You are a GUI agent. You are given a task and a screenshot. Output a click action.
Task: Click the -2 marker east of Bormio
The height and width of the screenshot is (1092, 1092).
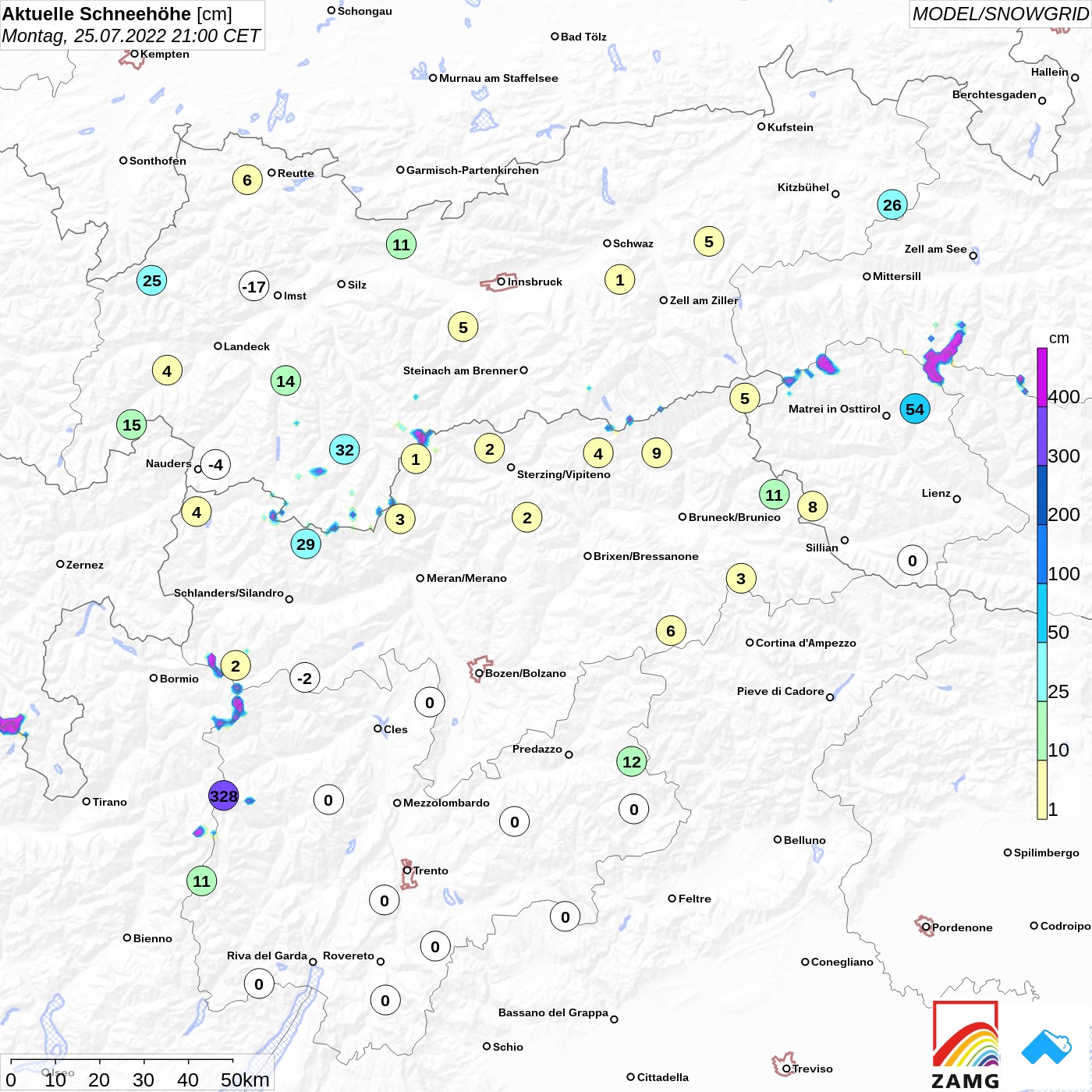click(305, 678)
